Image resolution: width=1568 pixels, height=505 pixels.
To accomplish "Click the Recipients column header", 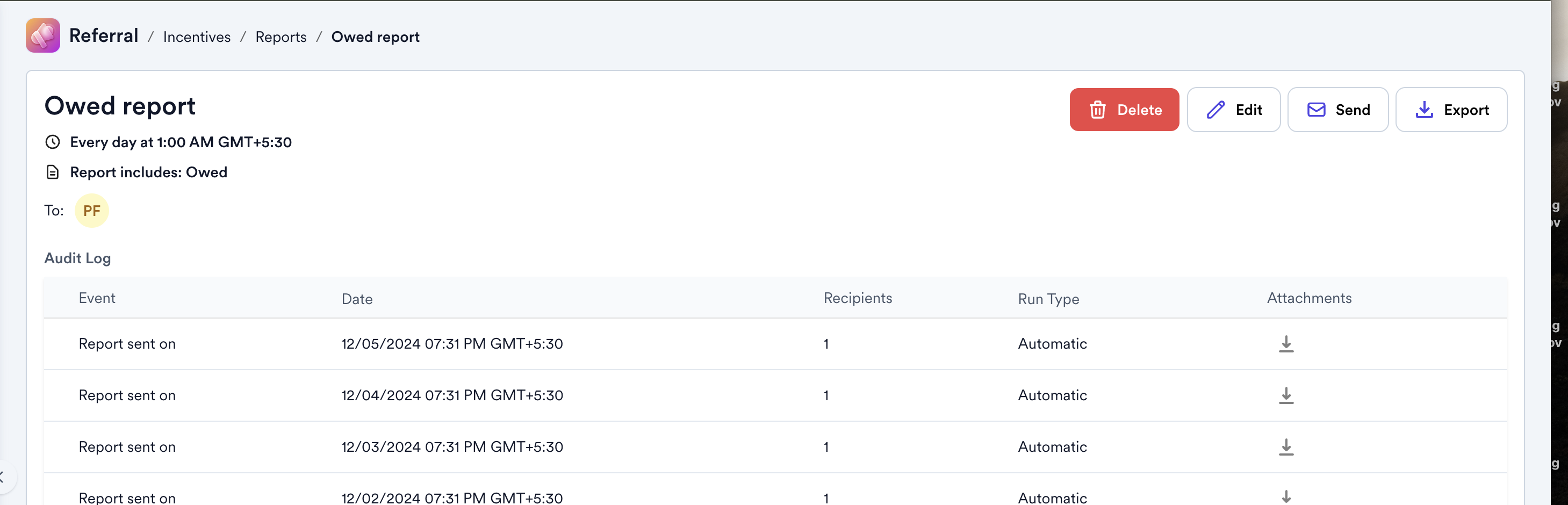I will click(857, 298).
